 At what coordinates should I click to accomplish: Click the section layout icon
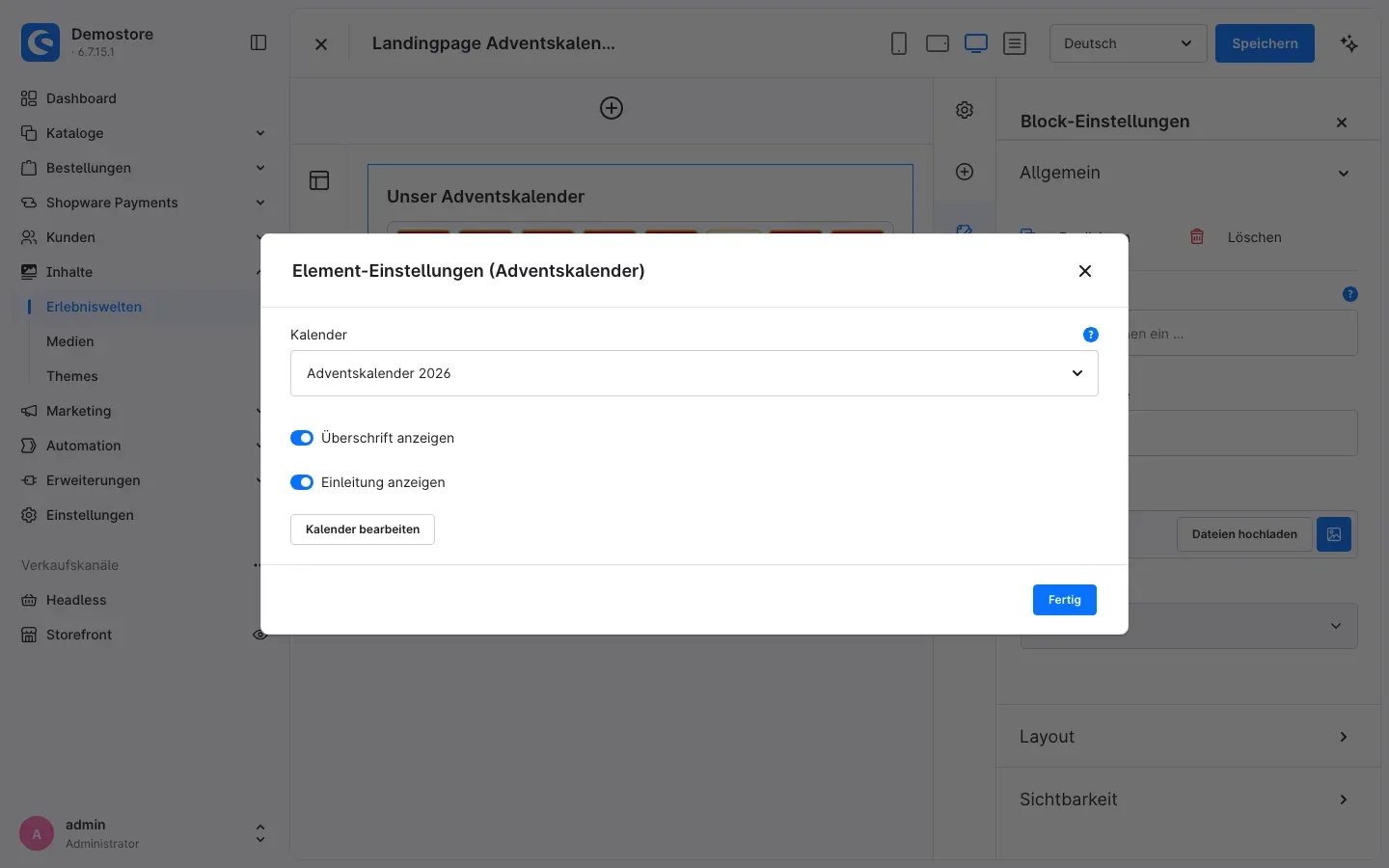[319, 180]
